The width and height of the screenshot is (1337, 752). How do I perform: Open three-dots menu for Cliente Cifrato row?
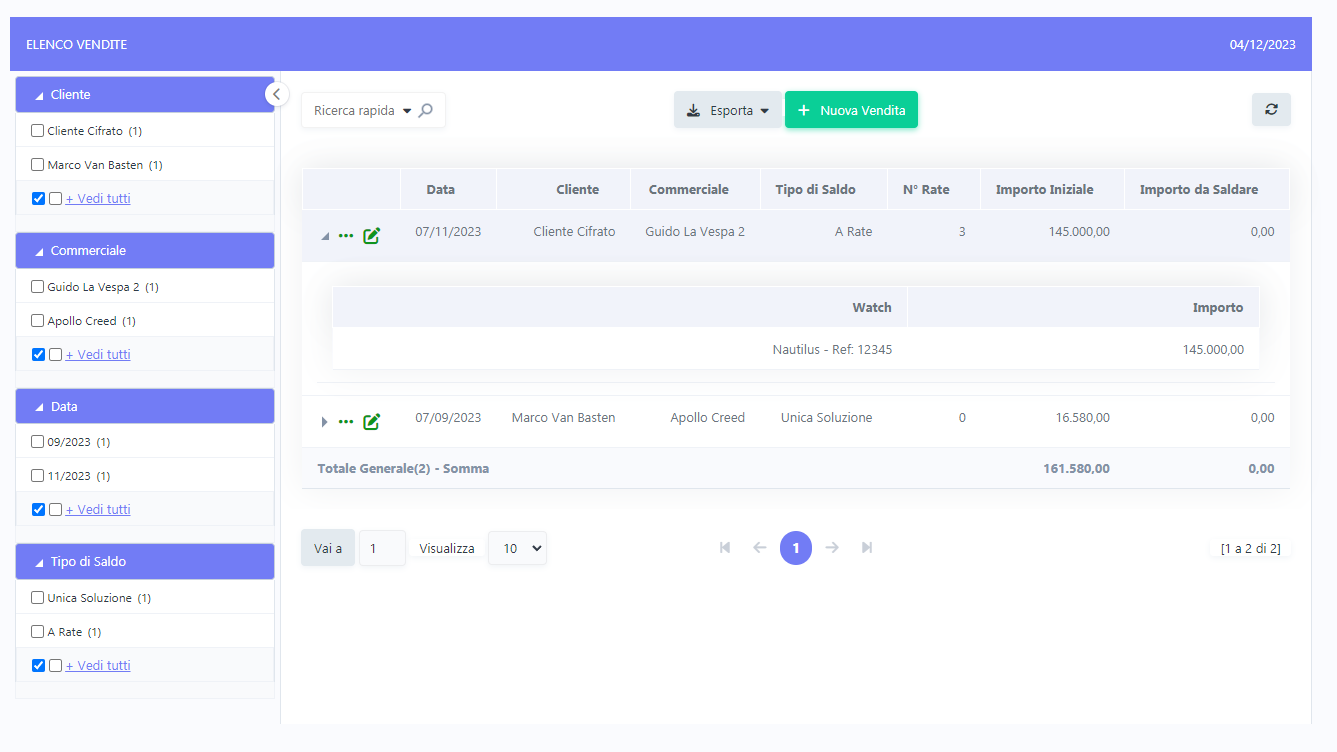346,236
